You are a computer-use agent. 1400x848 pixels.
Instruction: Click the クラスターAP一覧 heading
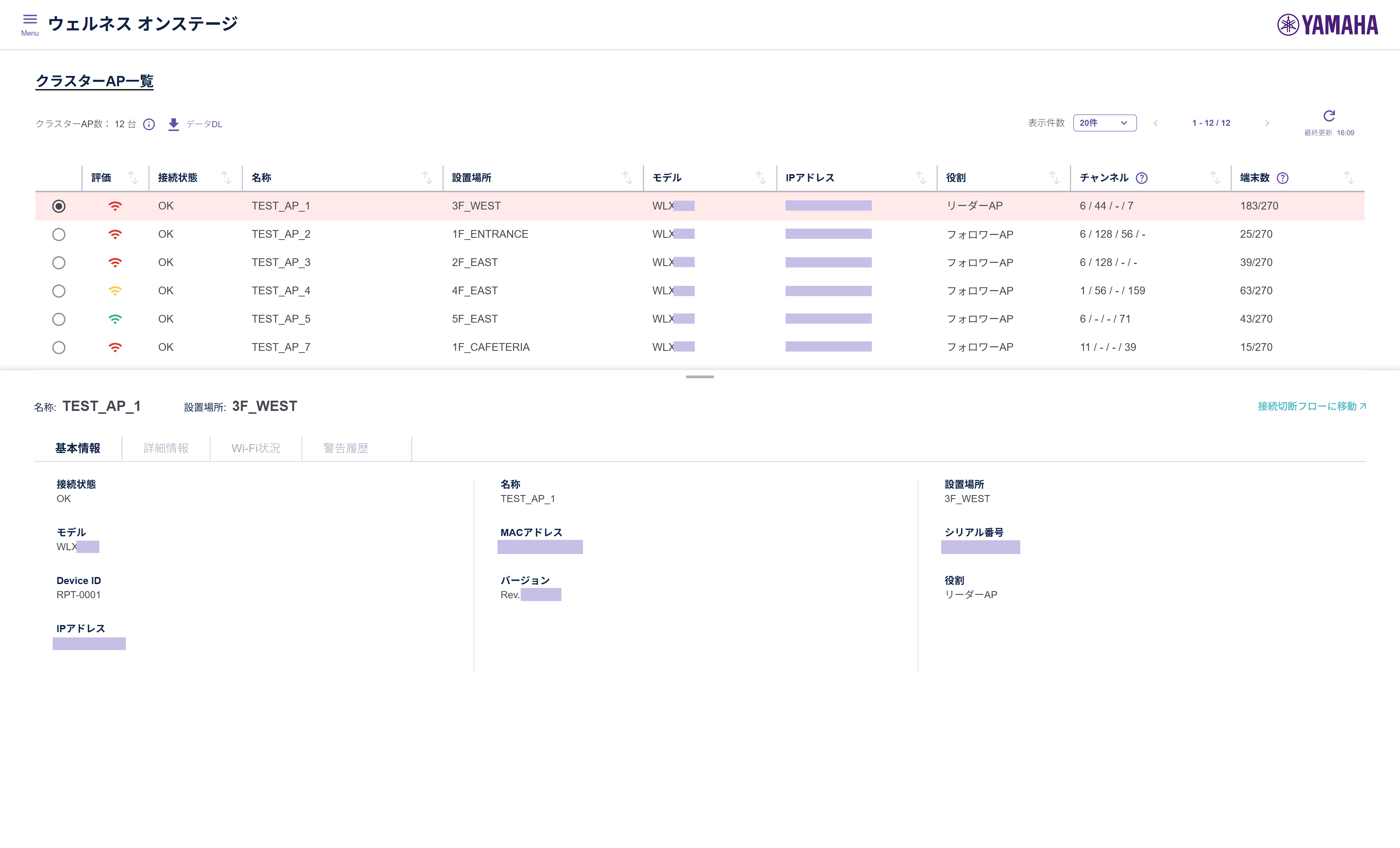pyautogui.click(x=94, y=81)
